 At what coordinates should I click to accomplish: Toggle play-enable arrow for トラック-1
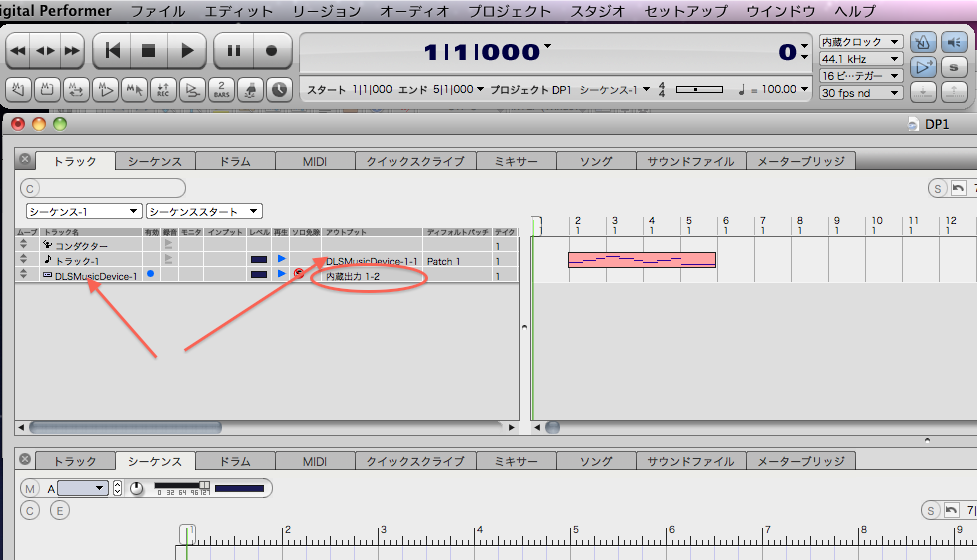click(x=282, y=259)
